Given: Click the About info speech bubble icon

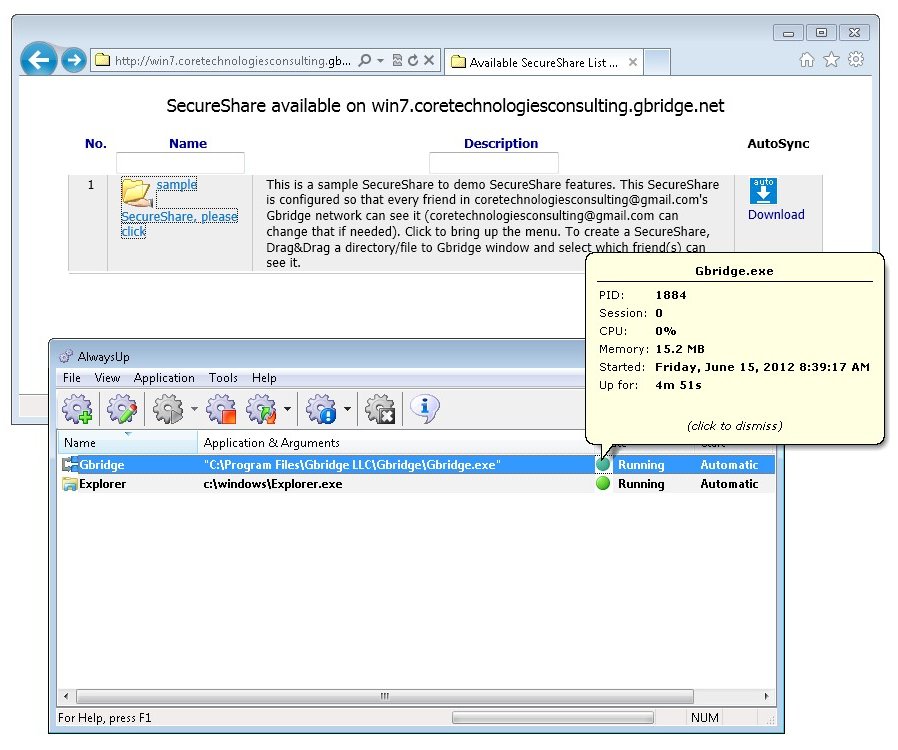Looking at the screenshot, I should pyautogui.click(x=425, y=409).
